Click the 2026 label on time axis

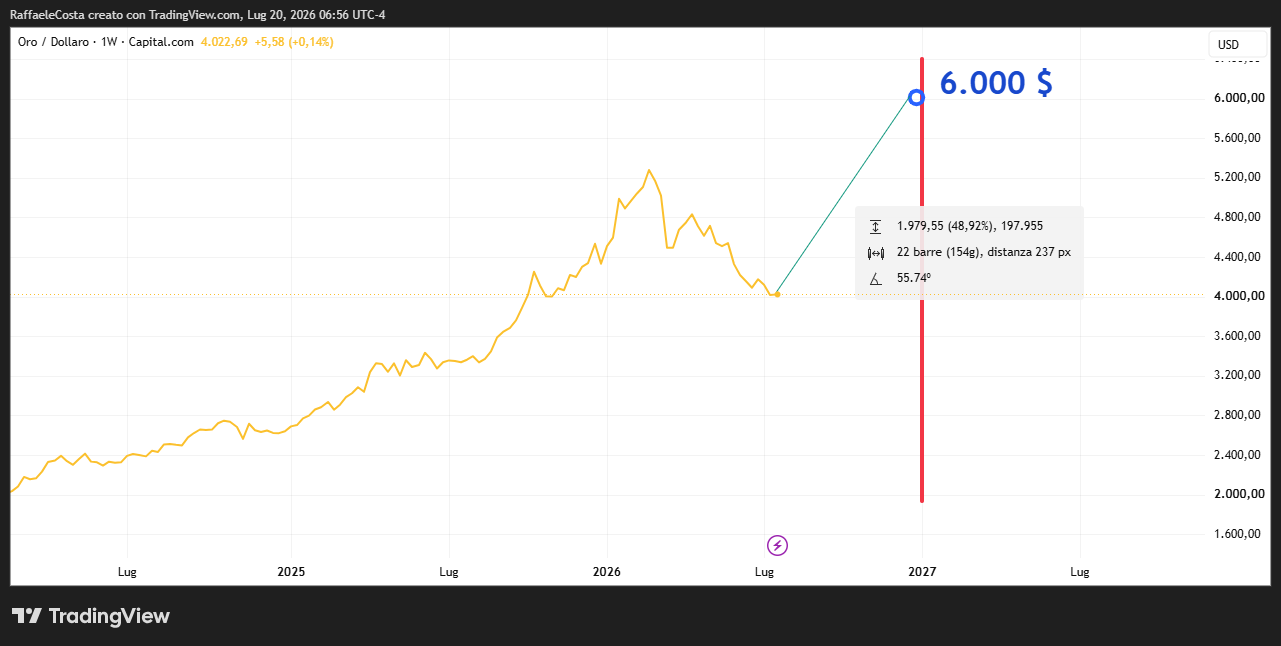(607, 572)
